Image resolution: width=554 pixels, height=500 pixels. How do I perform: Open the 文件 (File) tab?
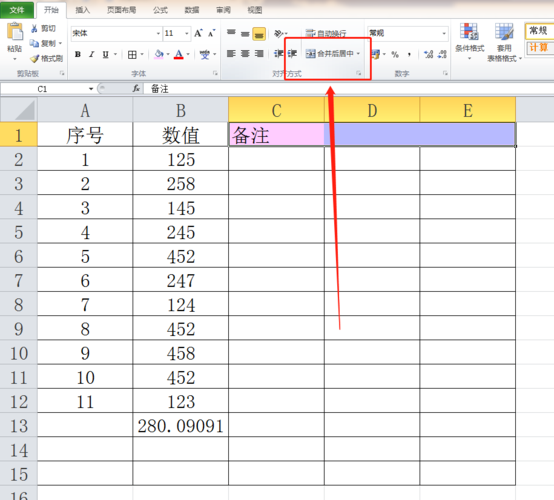tap(17, 10)
